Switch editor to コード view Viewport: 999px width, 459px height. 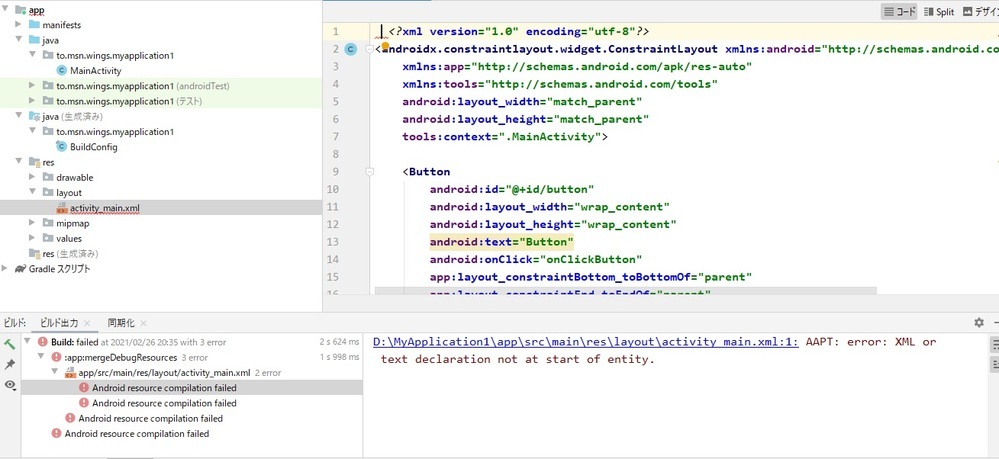(x=899, y=11)
